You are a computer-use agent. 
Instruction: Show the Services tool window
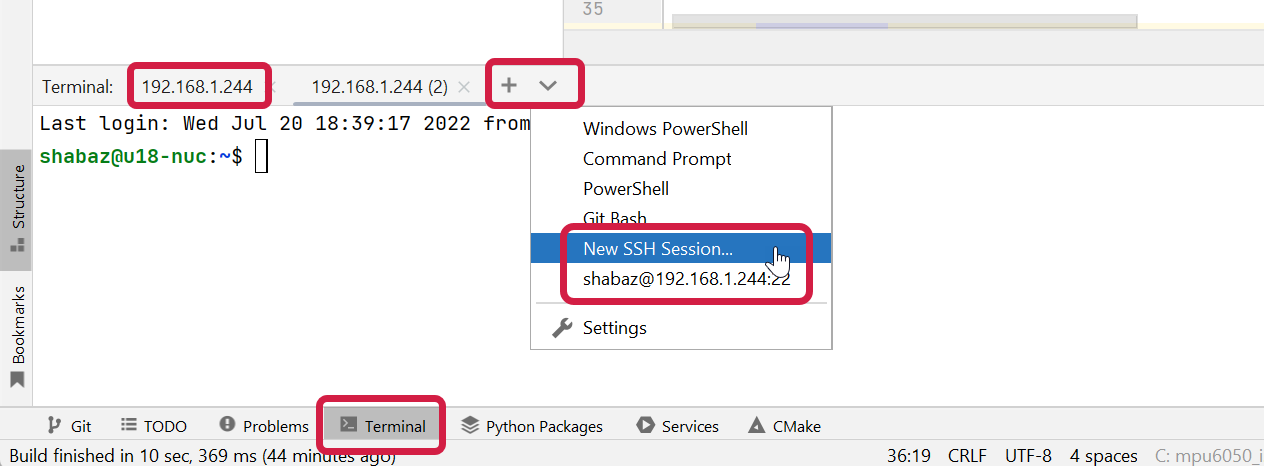(x=677, y=426)
